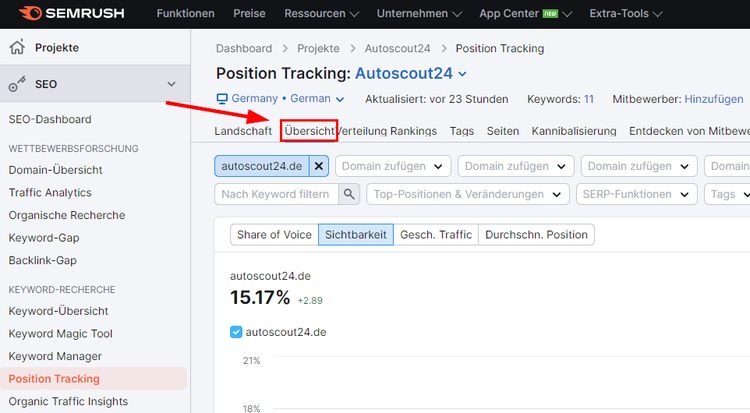Click the autoscout24.de domain chip
The height and width of the screenshot is (413, 750).
tap(262, 166)
